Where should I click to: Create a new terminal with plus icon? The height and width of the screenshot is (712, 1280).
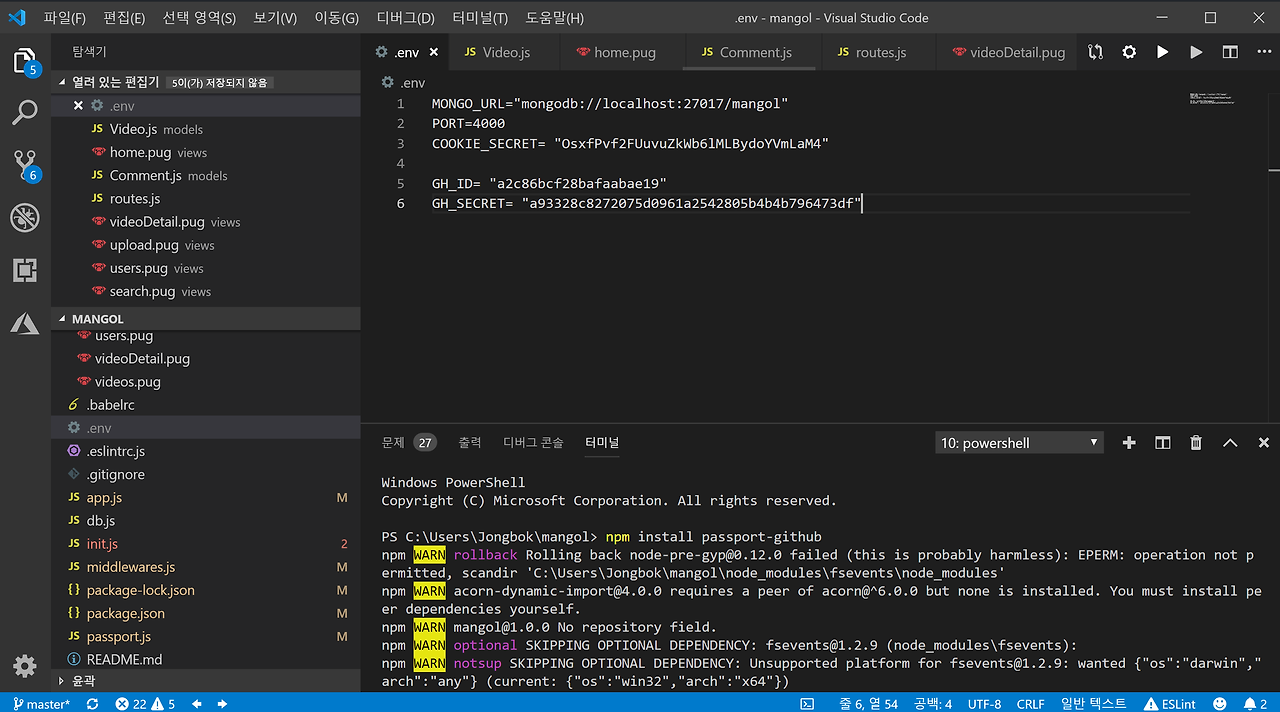click(1129, 443)
